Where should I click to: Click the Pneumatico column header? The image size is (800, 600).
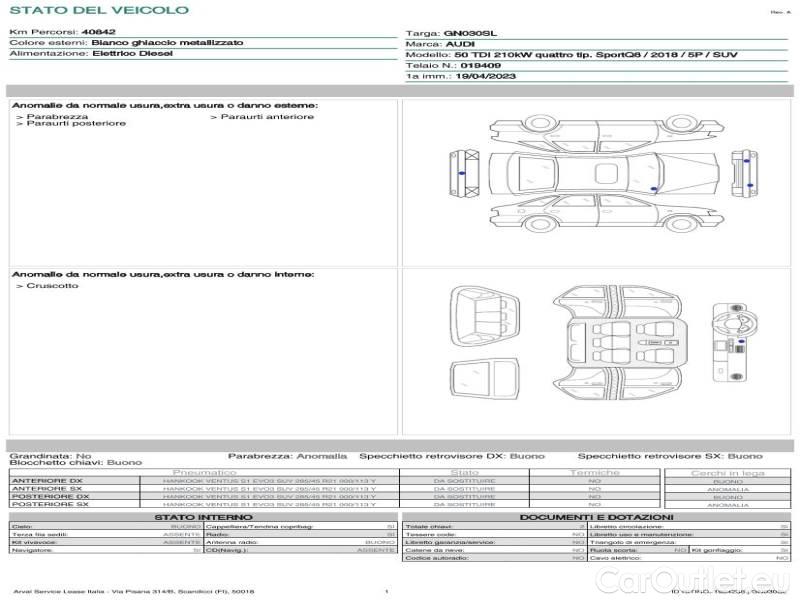click(x=205, y=472)
